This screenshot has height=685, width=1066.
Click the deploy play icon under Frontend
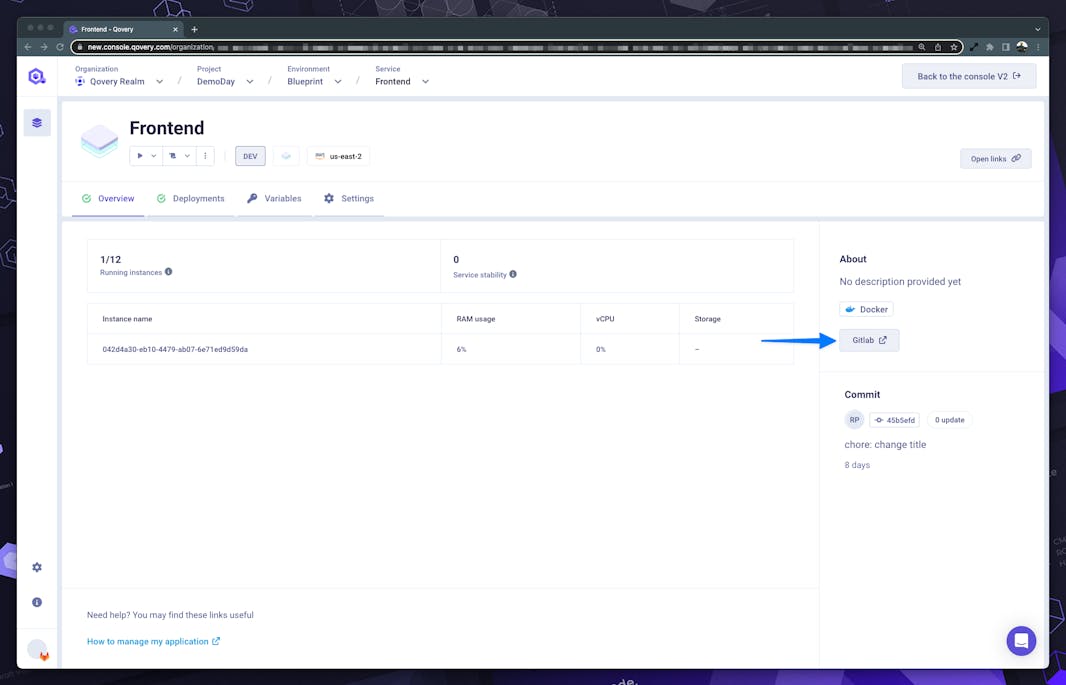click(140, 156)
